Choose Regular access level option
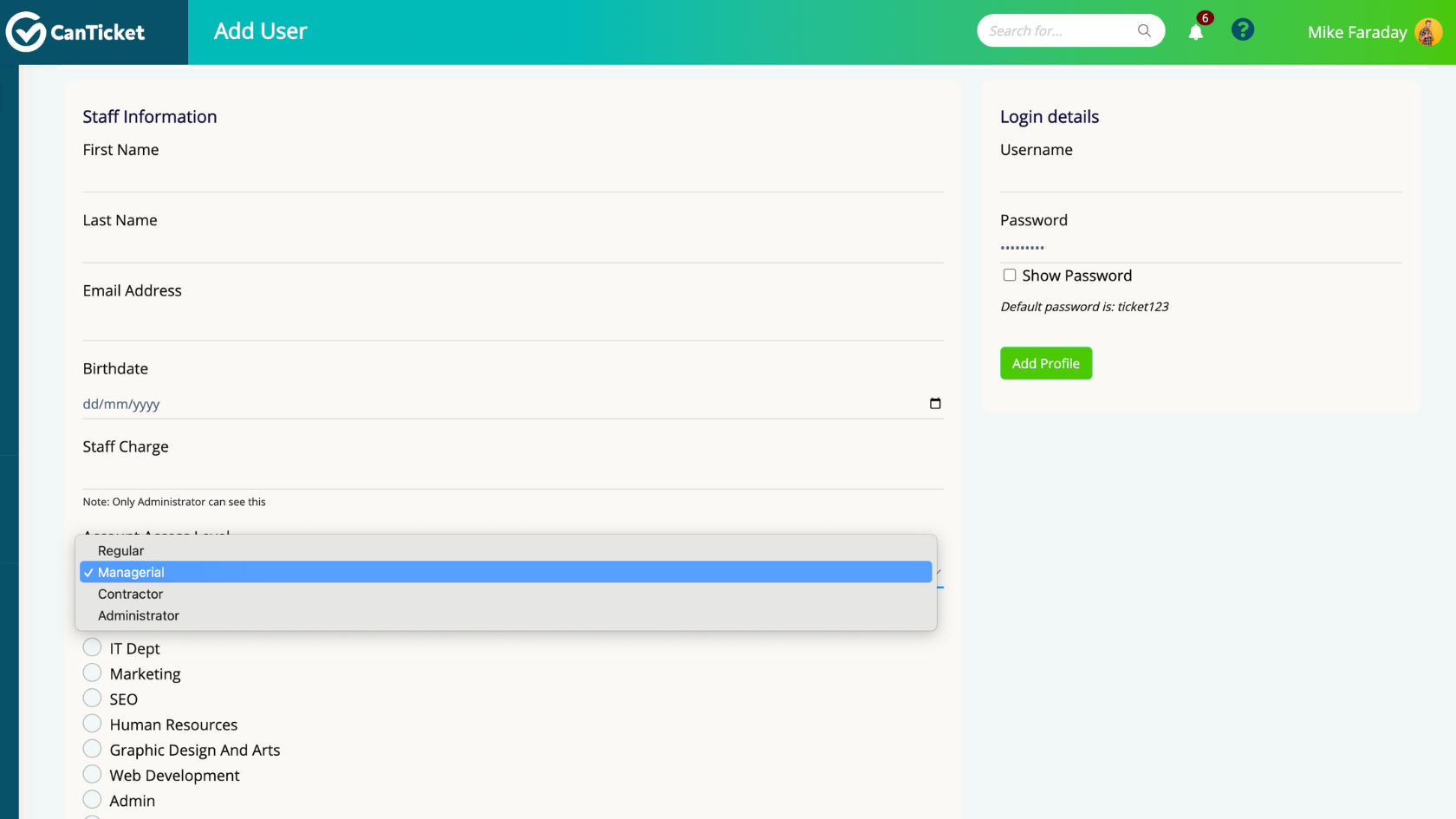The width and height of the screenshot is (1456, 819). (x=506, y=550)
